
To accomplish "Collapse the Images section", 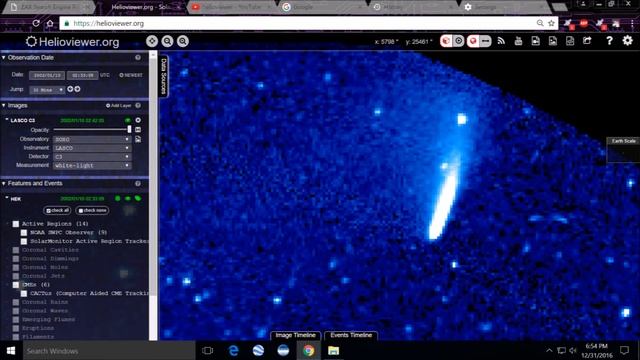I will point(4,105).
